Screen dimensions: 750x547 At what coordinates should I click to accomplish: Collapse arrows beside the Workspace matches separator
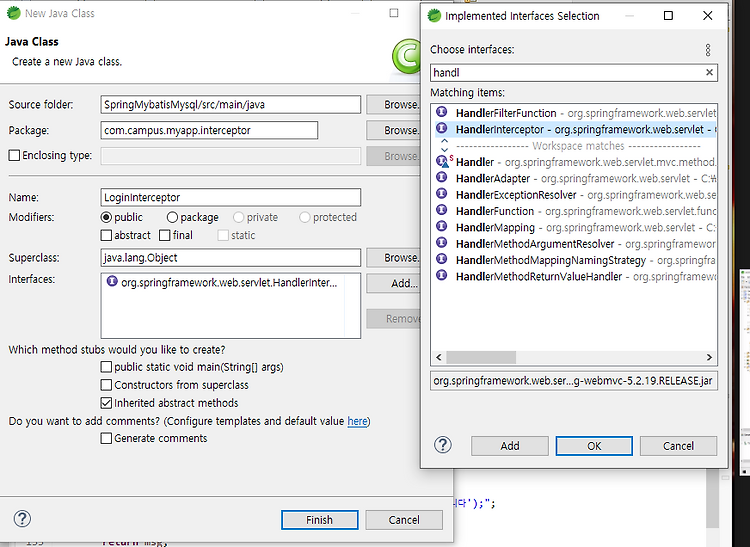click(x=444, y=145)
